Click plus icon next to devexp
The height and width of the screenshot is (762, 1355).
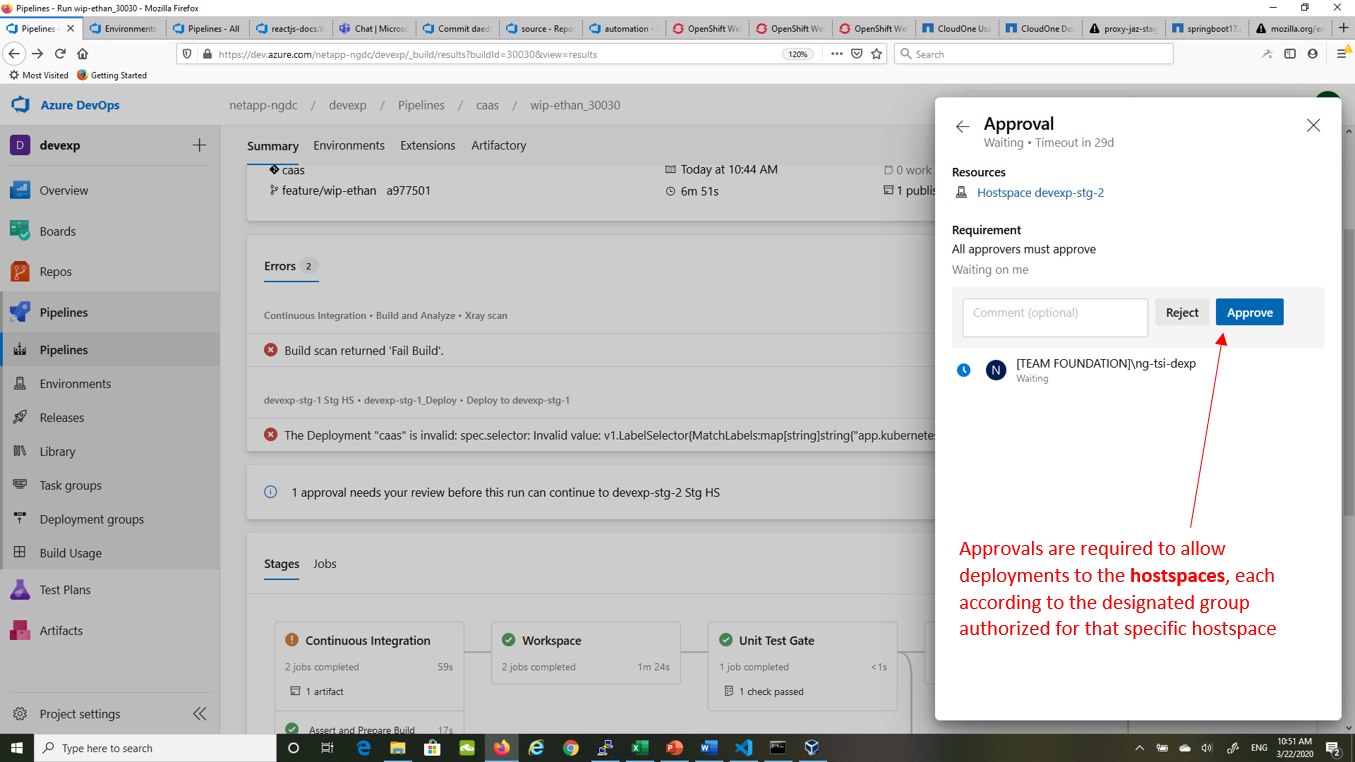pyautogui.click(x=199, y=145)
